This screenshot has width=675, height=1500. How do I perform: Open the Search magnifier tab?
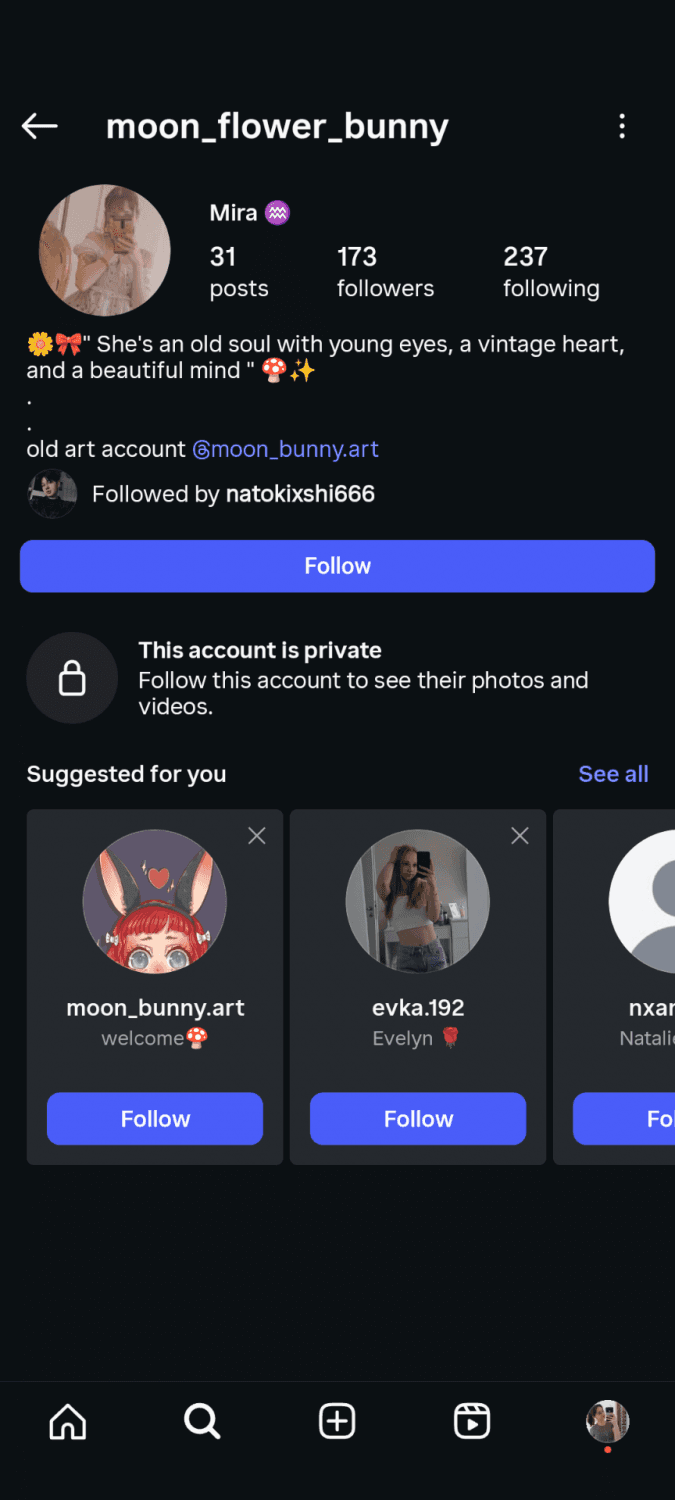tap(202, 1421)
